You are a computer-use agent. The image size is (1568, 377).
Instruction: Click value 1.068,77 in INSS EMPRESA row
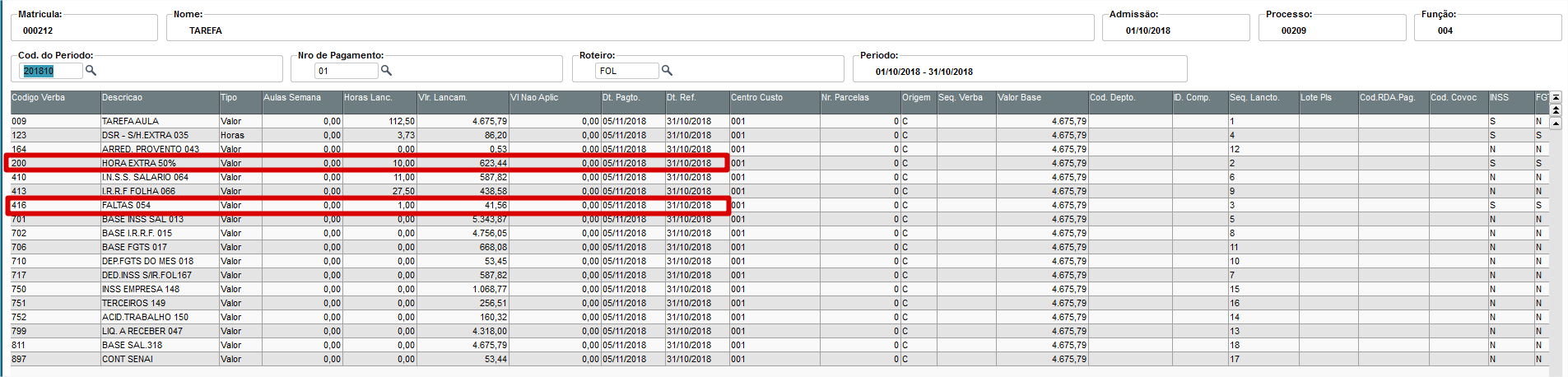click(x=490, y=289)
